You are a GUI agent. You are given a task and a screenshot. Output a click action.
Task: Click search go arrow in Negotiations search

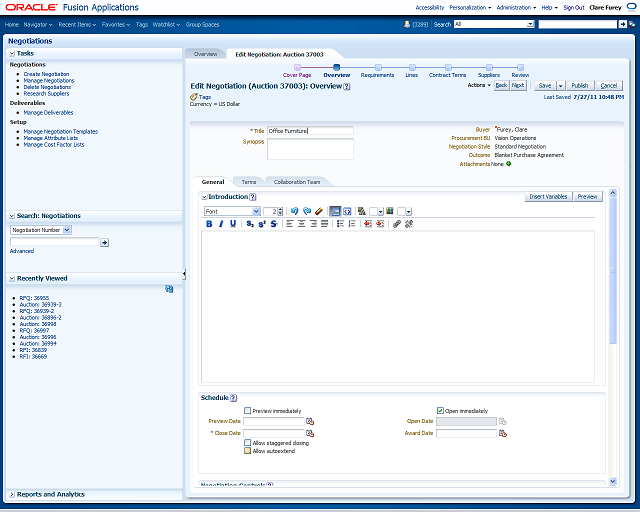pos(104,243)
